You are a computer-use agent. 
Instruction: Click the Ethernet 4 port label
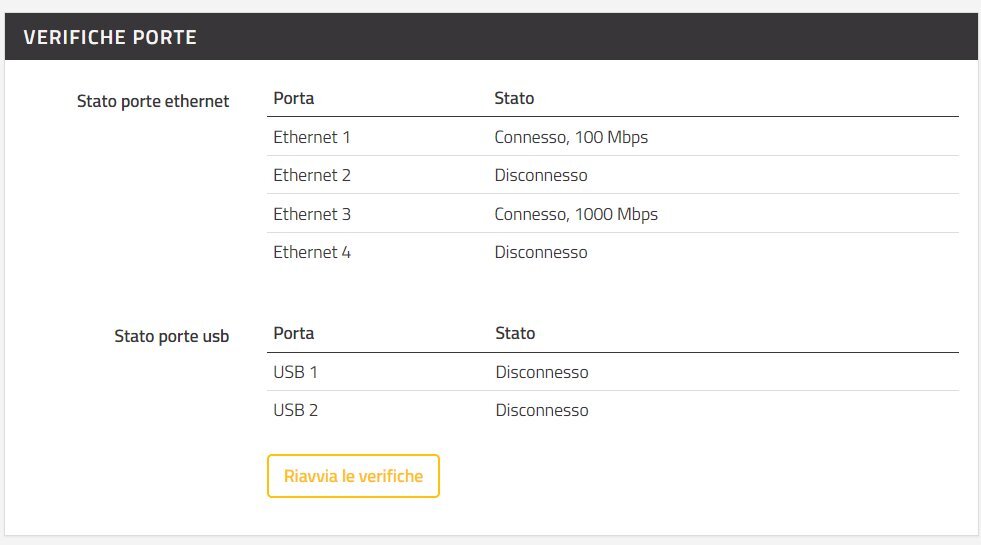(312, 252)
